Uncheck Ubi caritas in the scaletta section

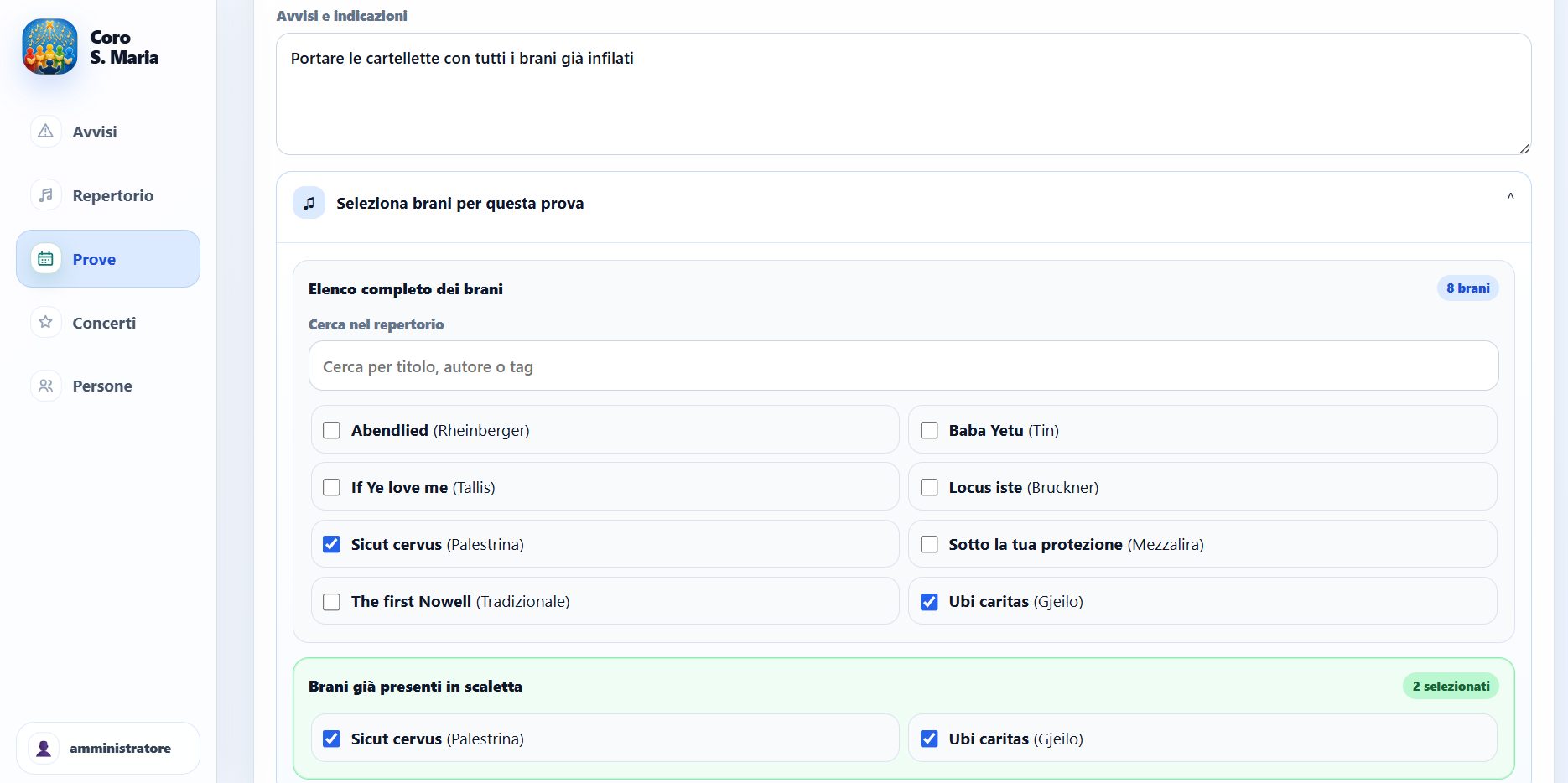[x=929, y=739]
